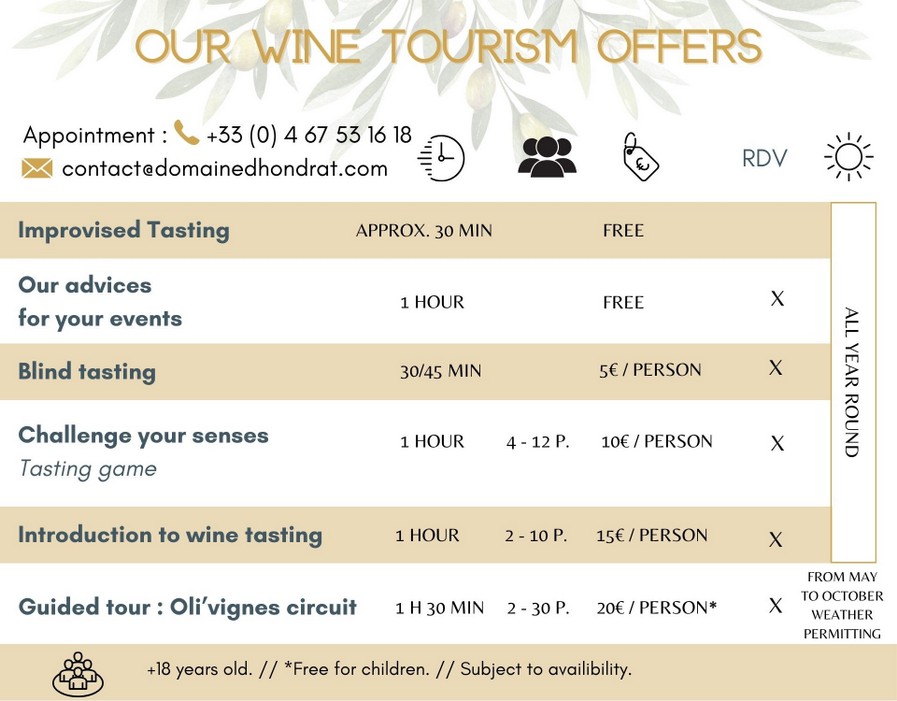Click the RDV column header
The image size is (897, 701).
pyautogui.click(x=764, y=158)
